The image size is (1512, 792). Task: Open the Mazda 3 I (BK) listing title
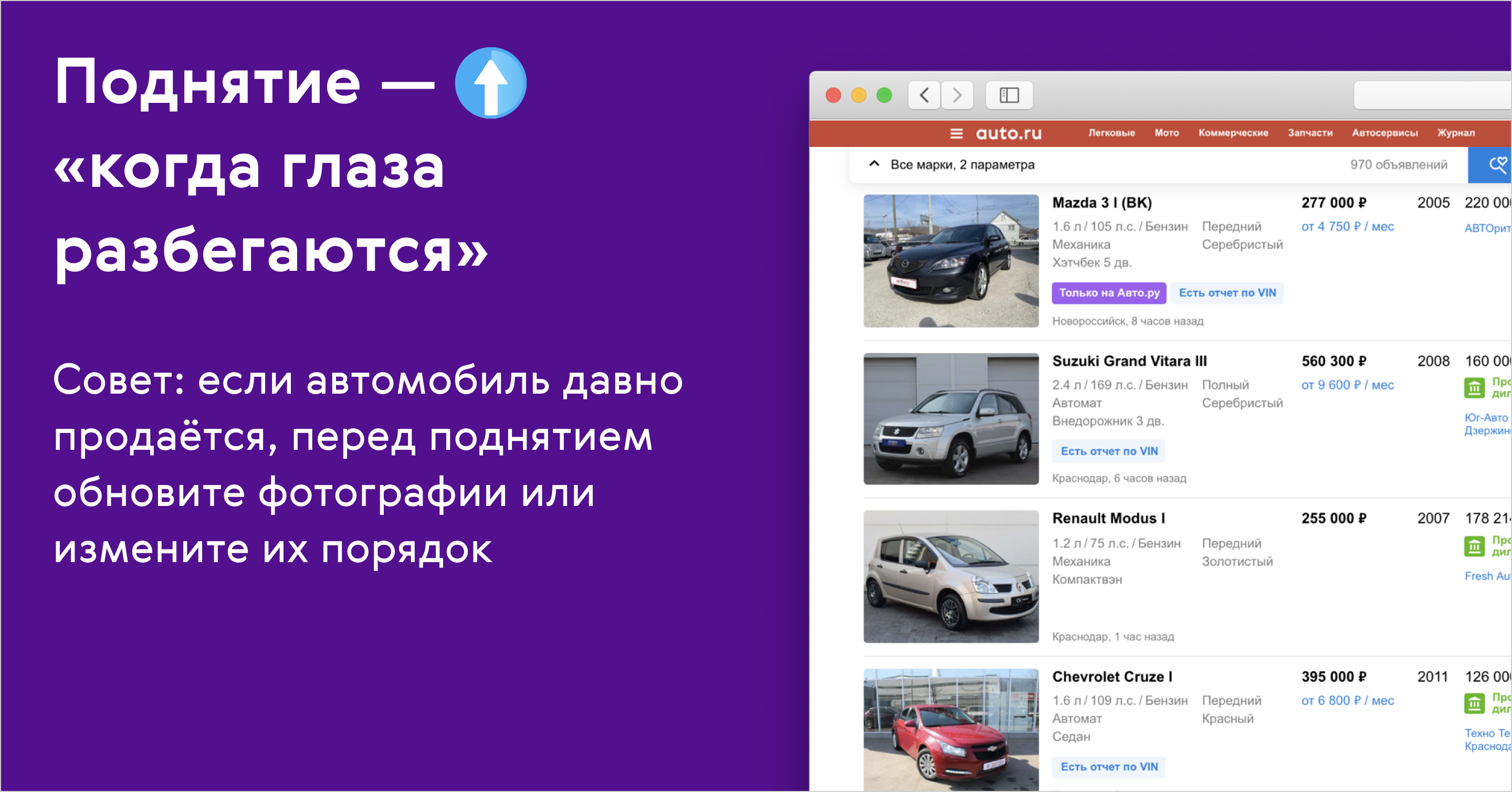tap(1102, 203)
